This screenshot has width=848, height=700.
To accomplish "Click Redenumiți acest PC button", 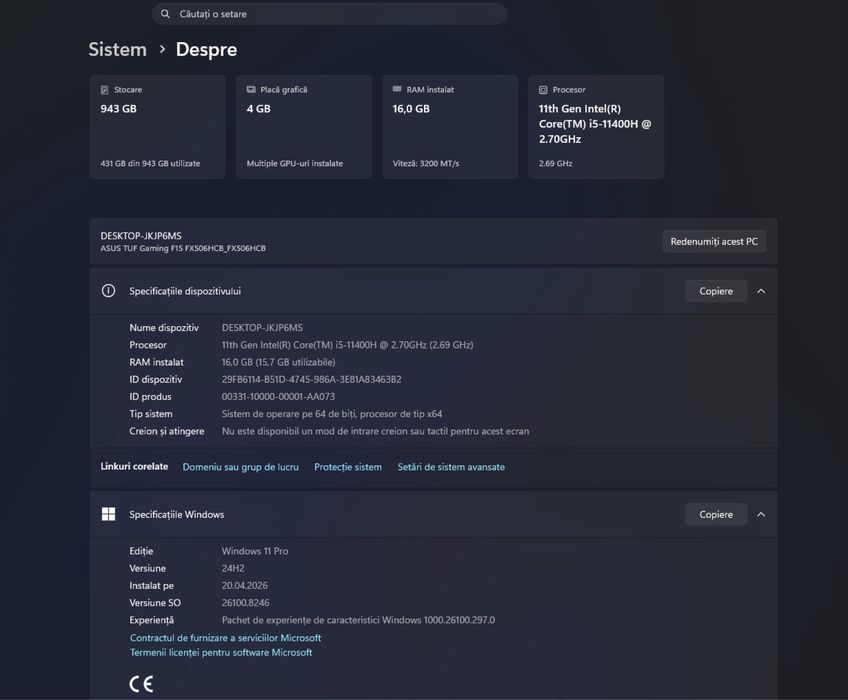I will pos(714,241).
